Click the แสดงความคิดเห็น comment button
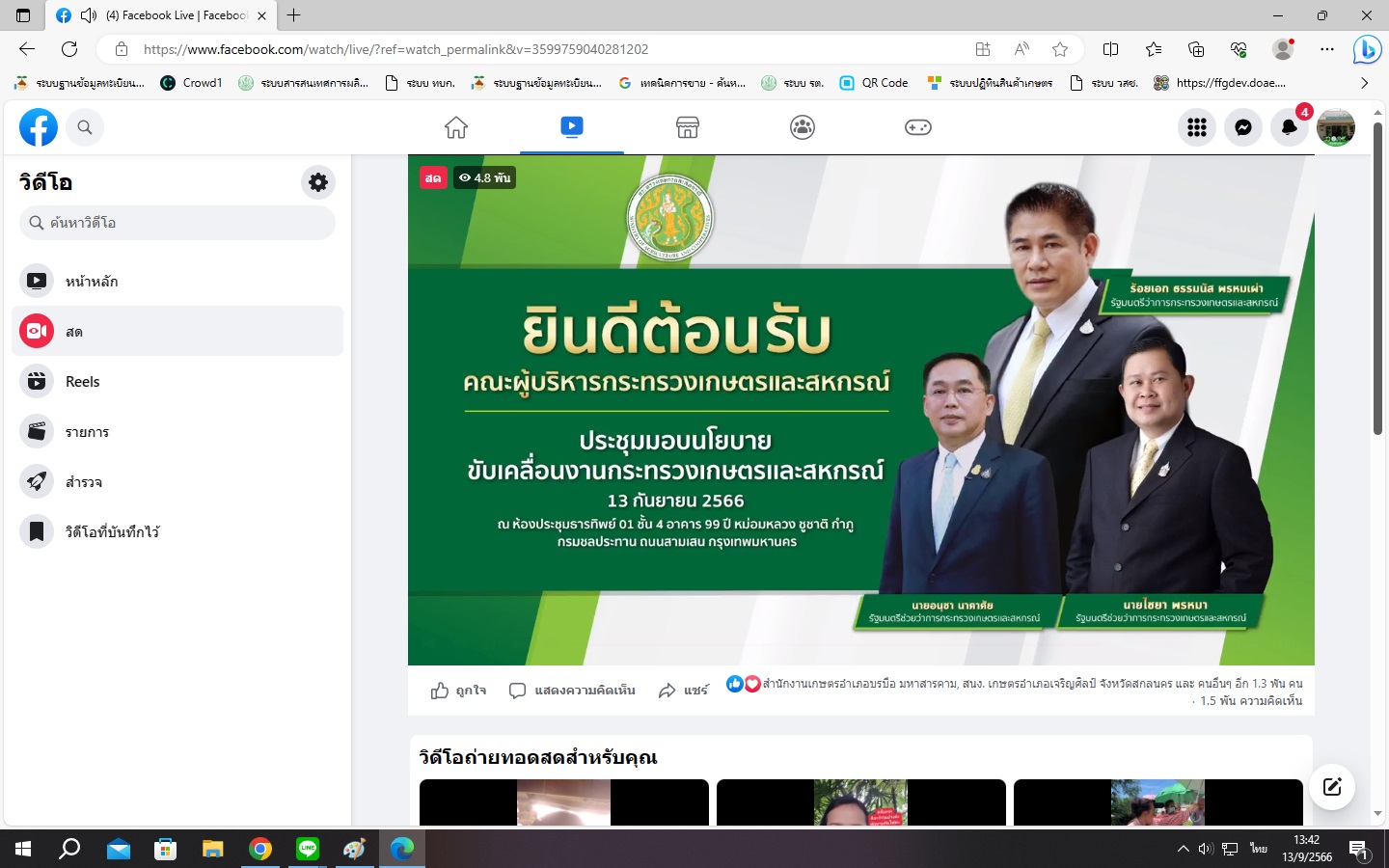1389x868 pixels. 572,691
